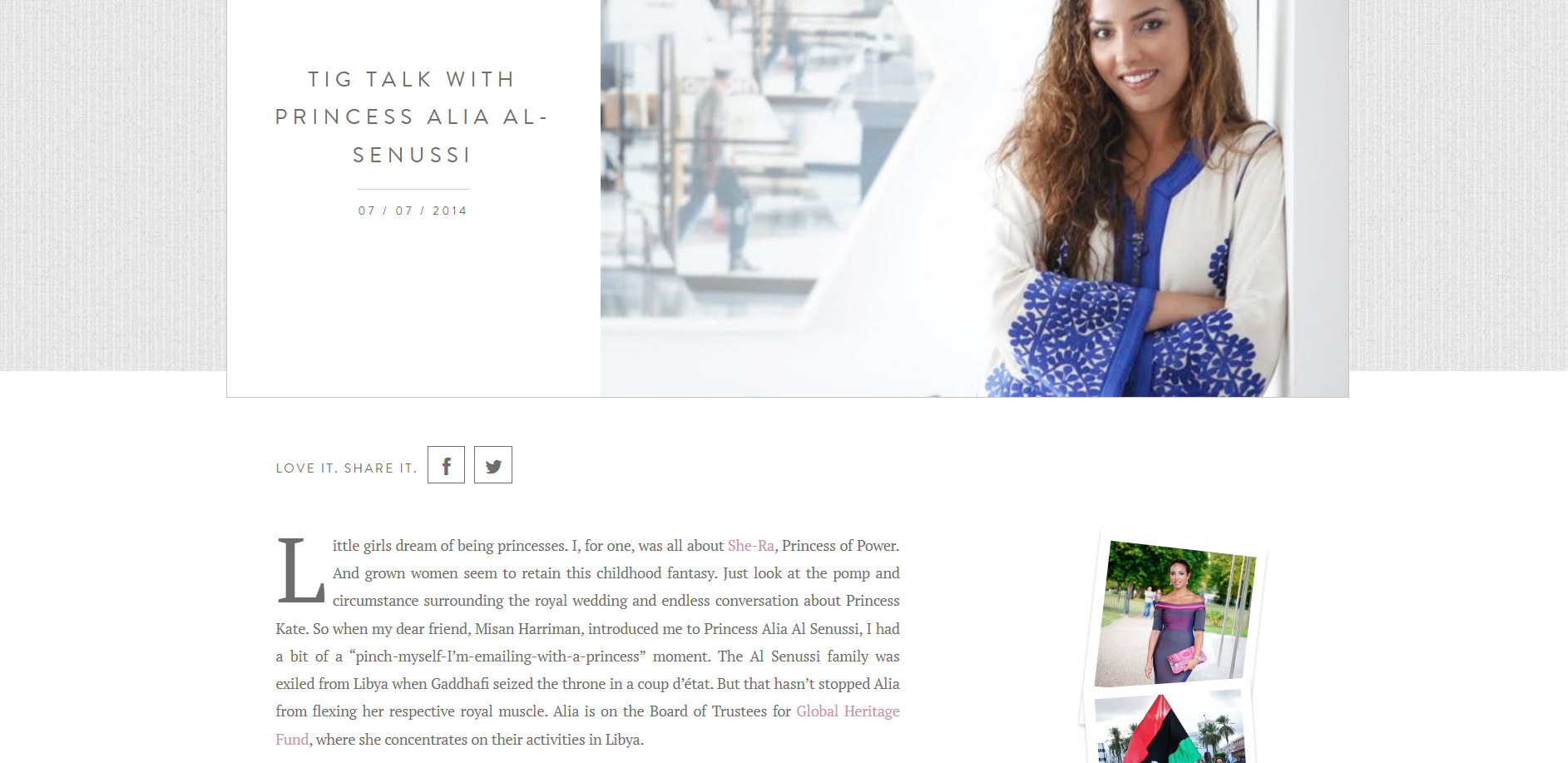Click the large drop cap letter L

pyautogui.click(x=300, y=570)
